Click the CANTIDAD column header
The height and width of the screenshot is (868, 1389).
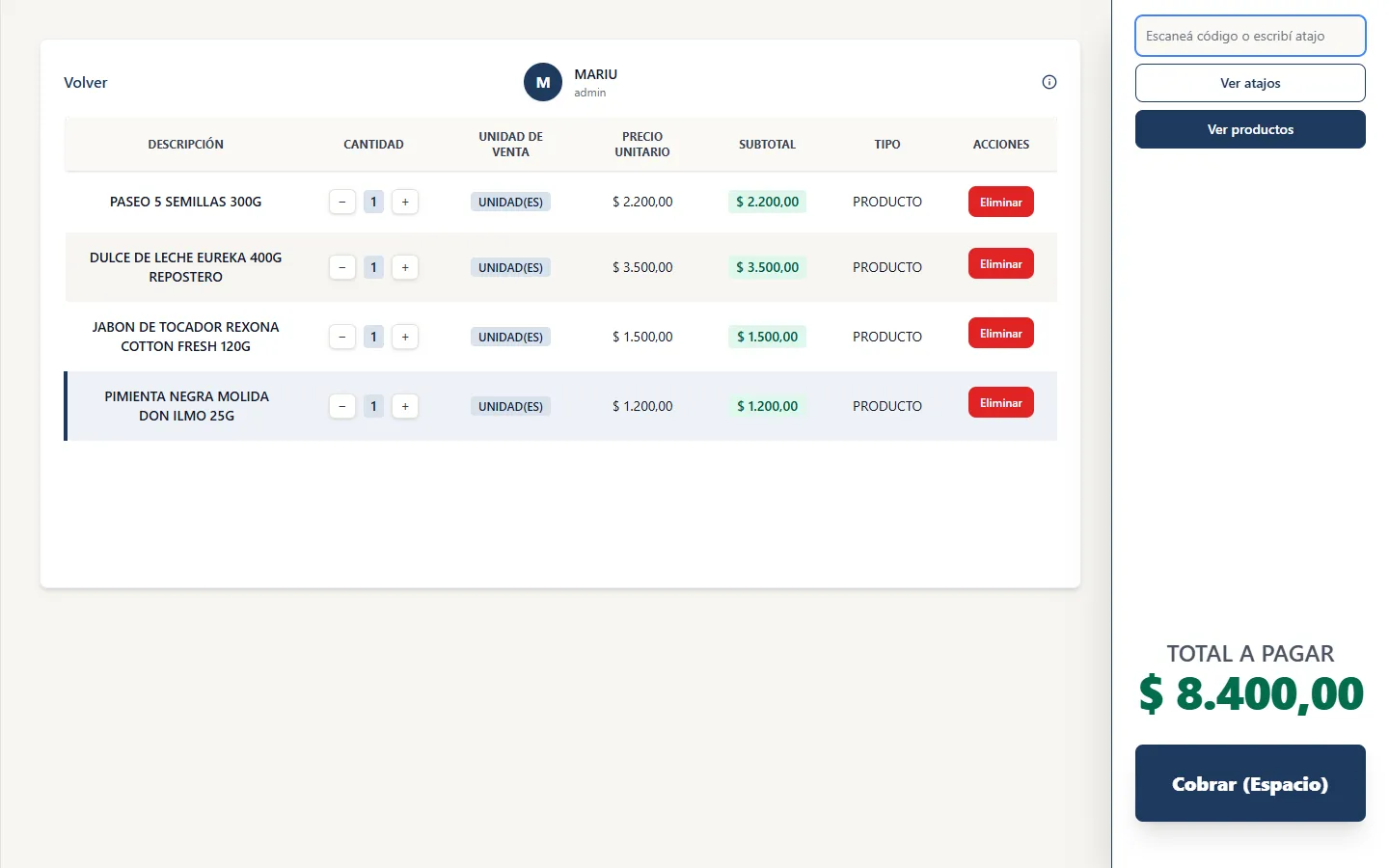click(373, 144)
